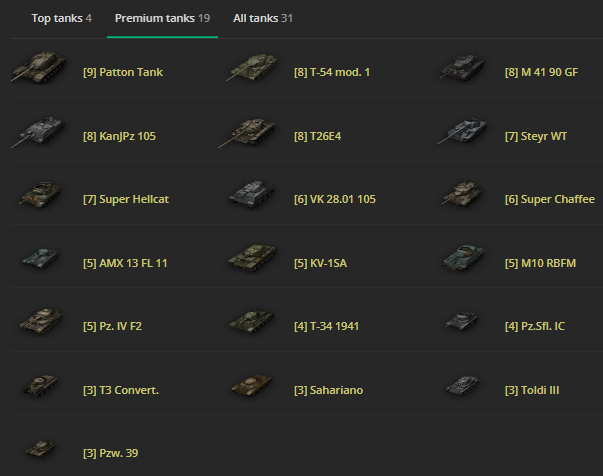Click the [4] Pz.Sfl. IC text
Screen dimensions: 603x476
click(535, 326)
